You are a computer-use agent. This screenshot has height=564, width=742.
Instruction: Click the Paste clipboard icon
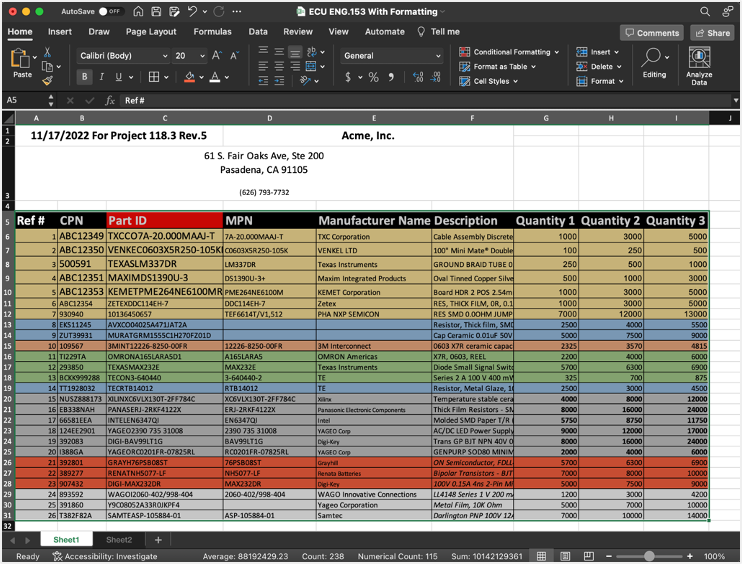(20, 58)
